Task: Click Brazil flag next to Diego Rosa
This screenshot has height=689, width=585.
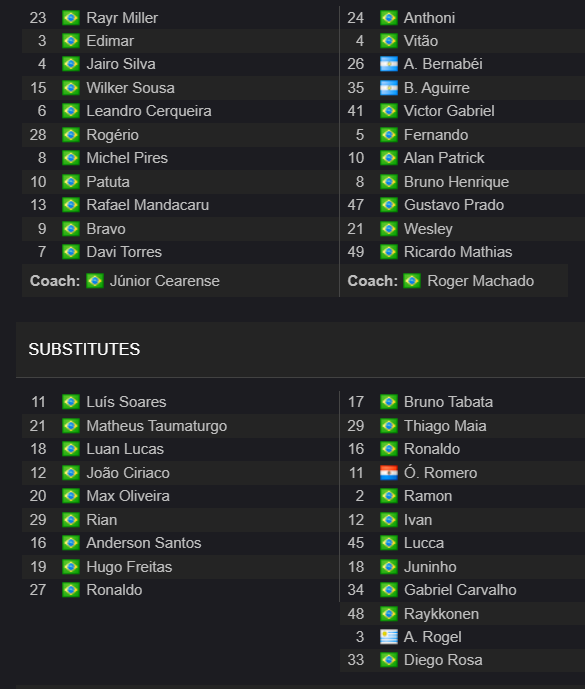Action: [389, 660]
